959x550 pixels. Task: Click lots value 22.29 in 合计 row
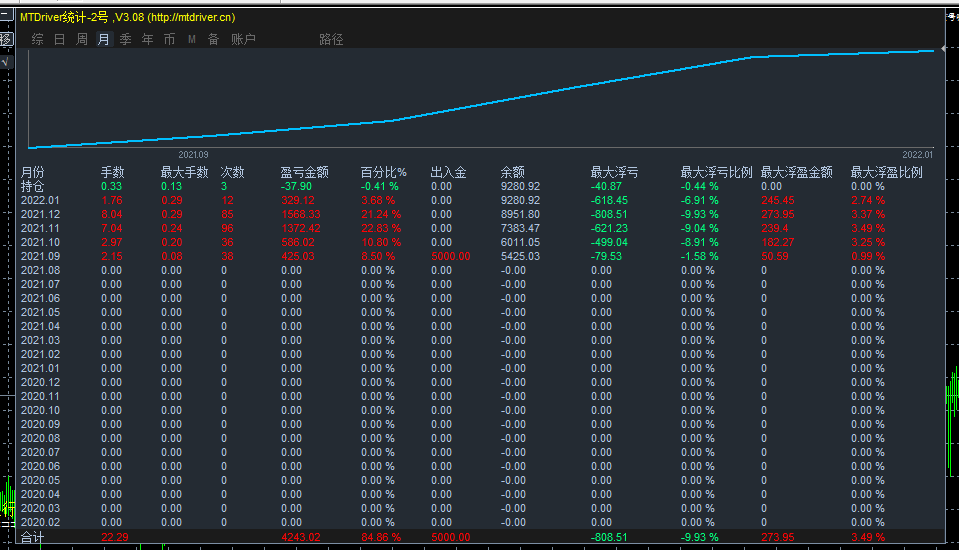click(115, 537)
